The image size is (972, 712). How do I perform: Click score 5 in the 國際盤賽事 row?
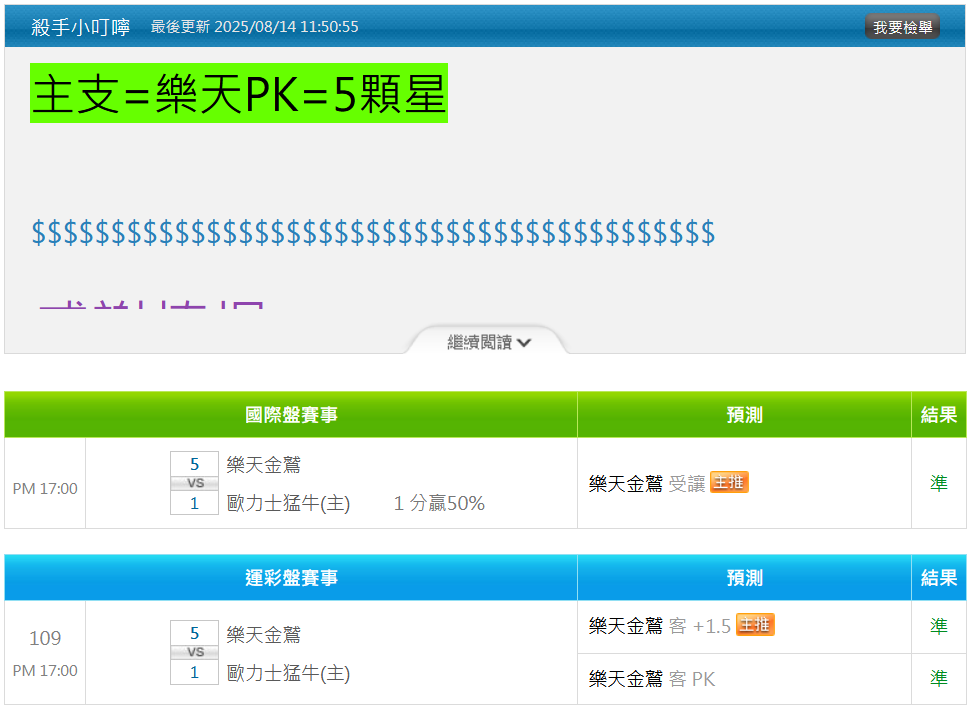click(x=195, y=464)
